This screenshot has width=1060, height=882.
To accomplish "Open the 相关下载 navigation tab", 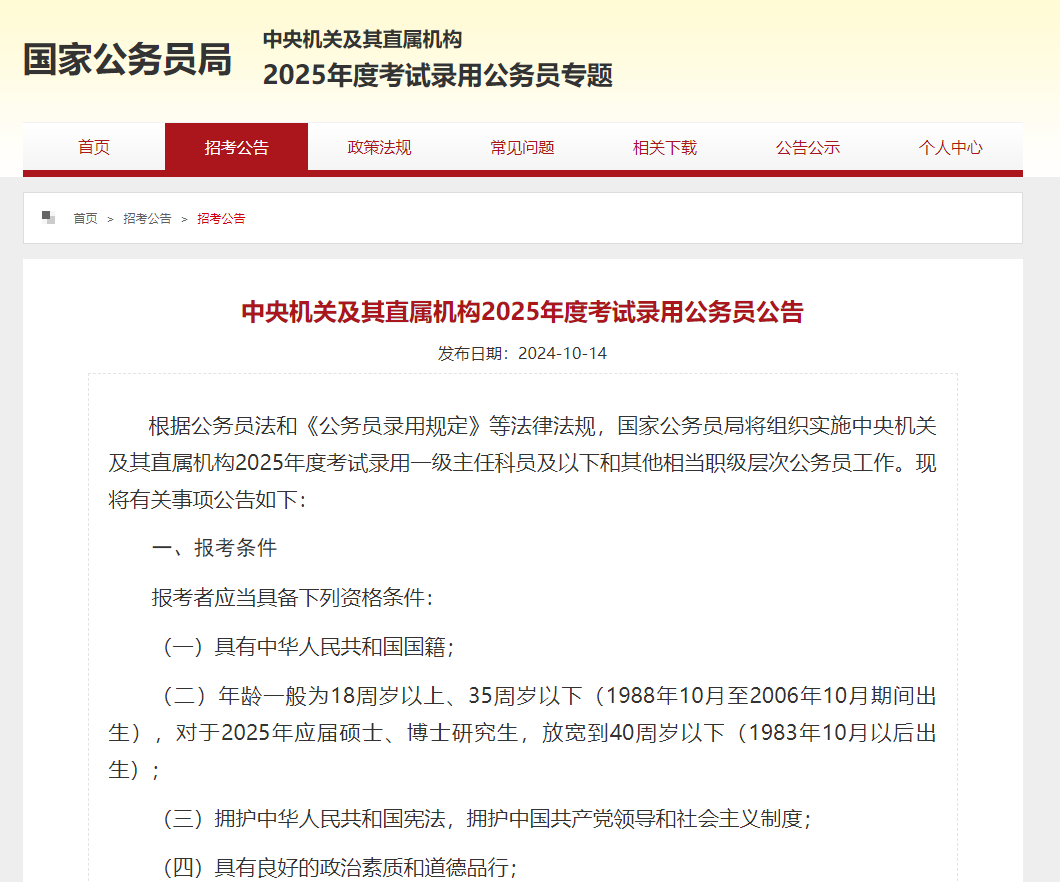I will click(x=665, y=147).
